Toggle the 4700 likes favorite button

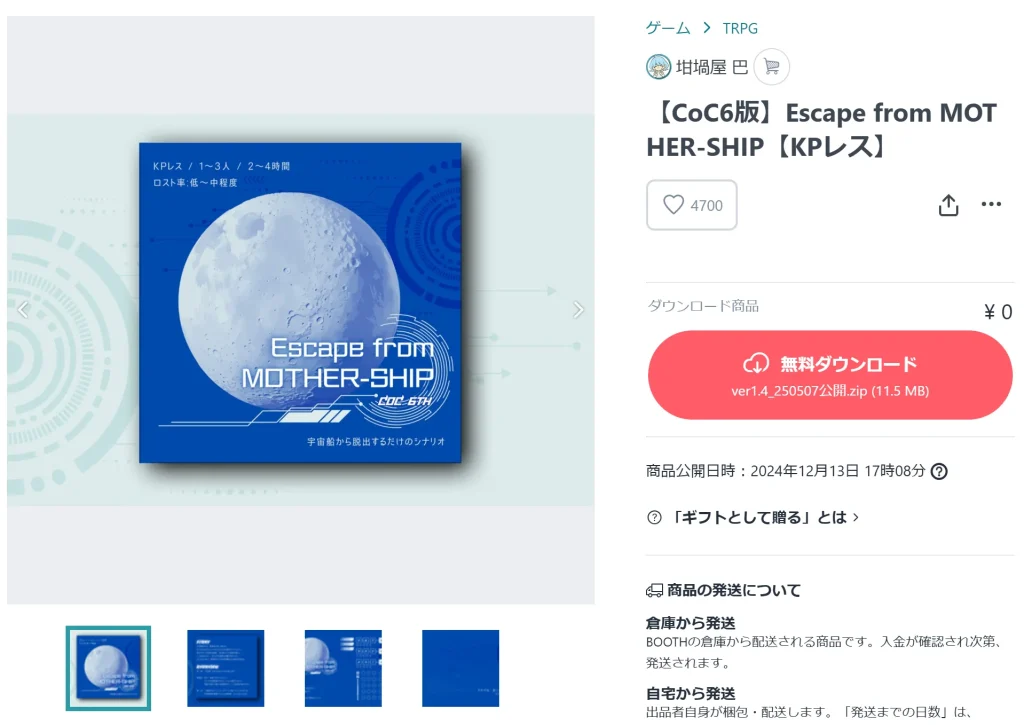pos(692,205)
